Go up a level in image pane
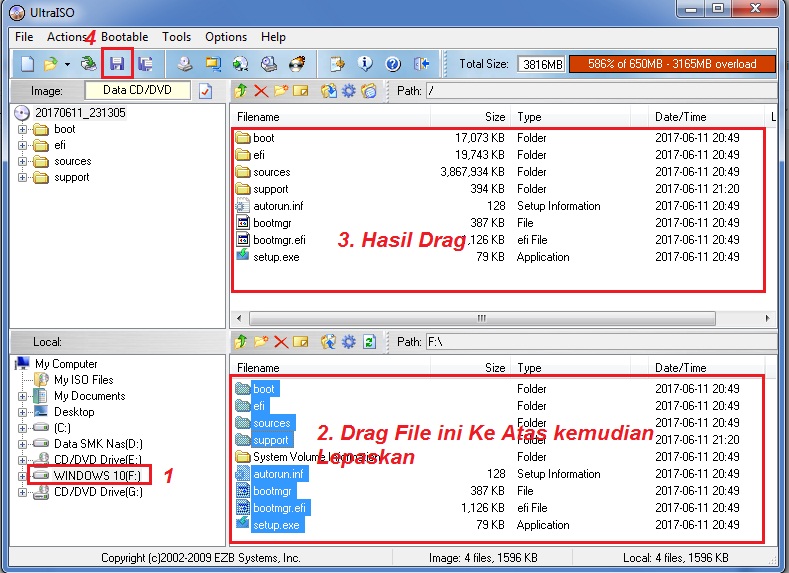This screenshot has width=789, height=573. click(x=241, y=91)
